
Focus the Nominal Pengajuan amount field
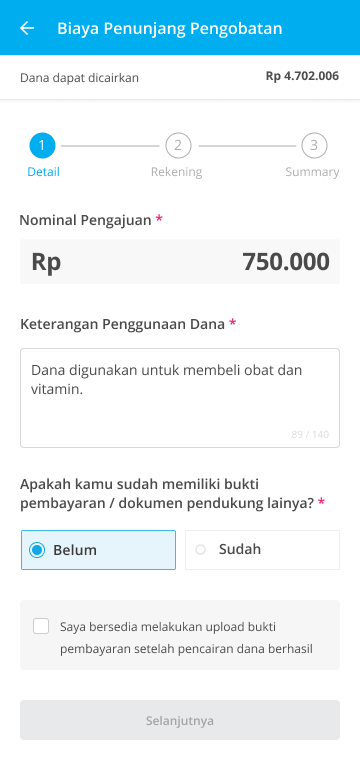coord(180,261)
